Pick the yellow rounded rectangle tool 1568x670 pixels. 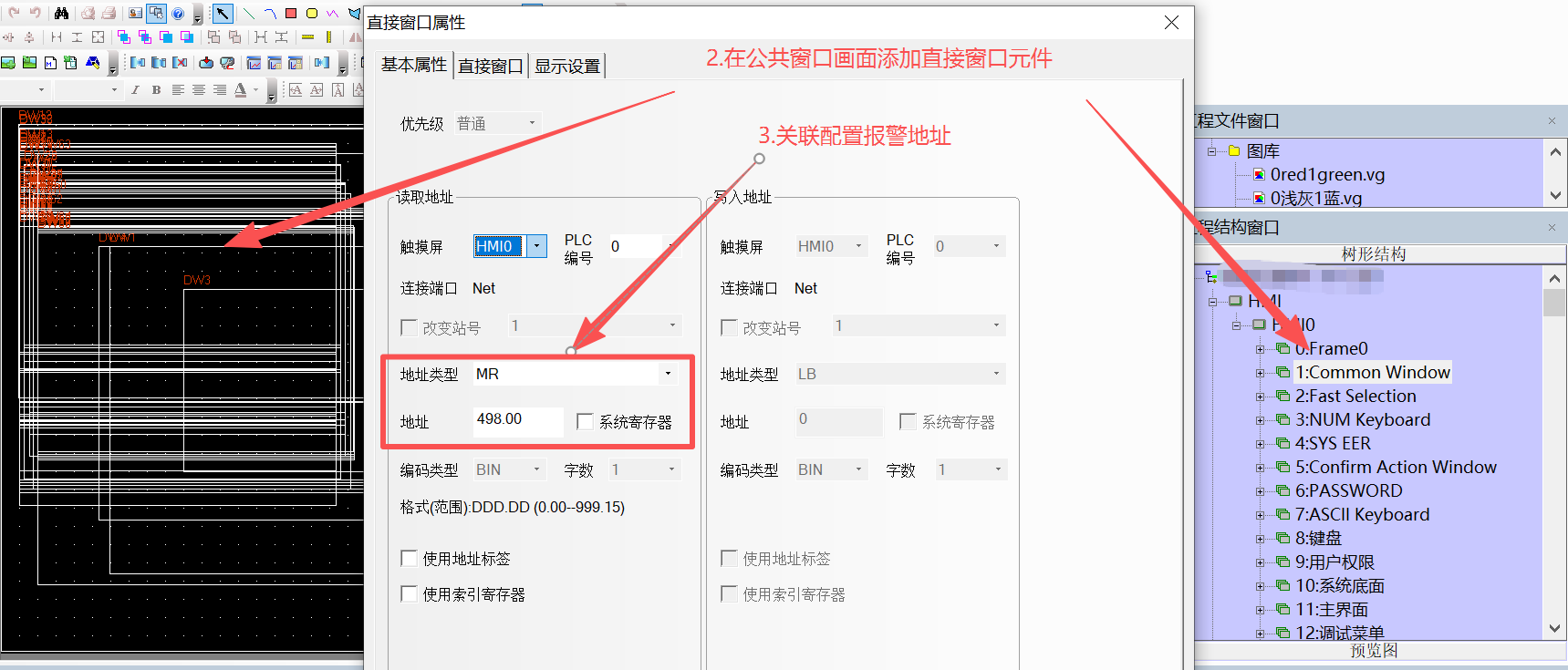point(312,13)
